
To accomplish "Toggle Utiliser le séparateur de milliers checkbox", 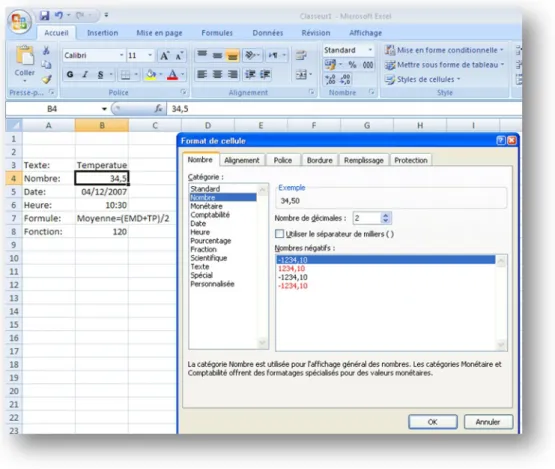I will pos(279,234).
